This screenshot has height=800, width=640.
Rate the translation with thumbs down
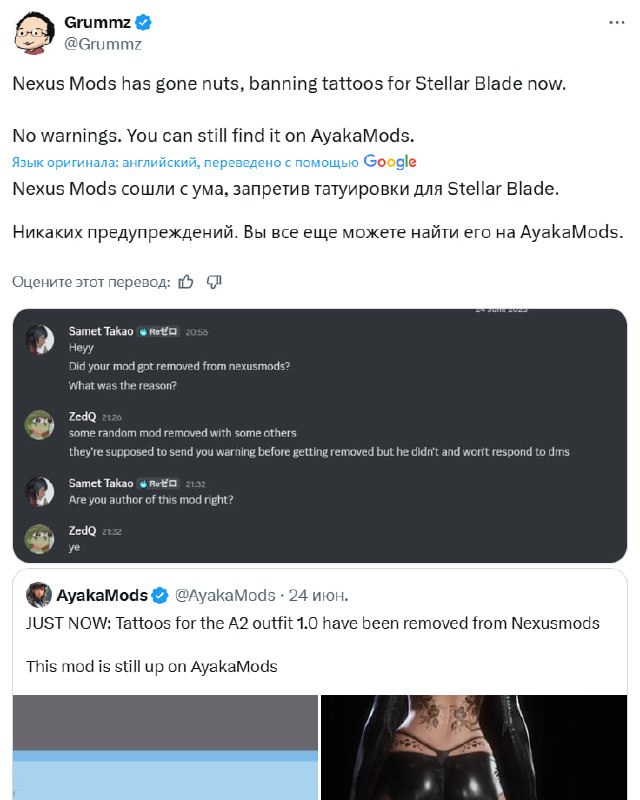click(213, 282)
